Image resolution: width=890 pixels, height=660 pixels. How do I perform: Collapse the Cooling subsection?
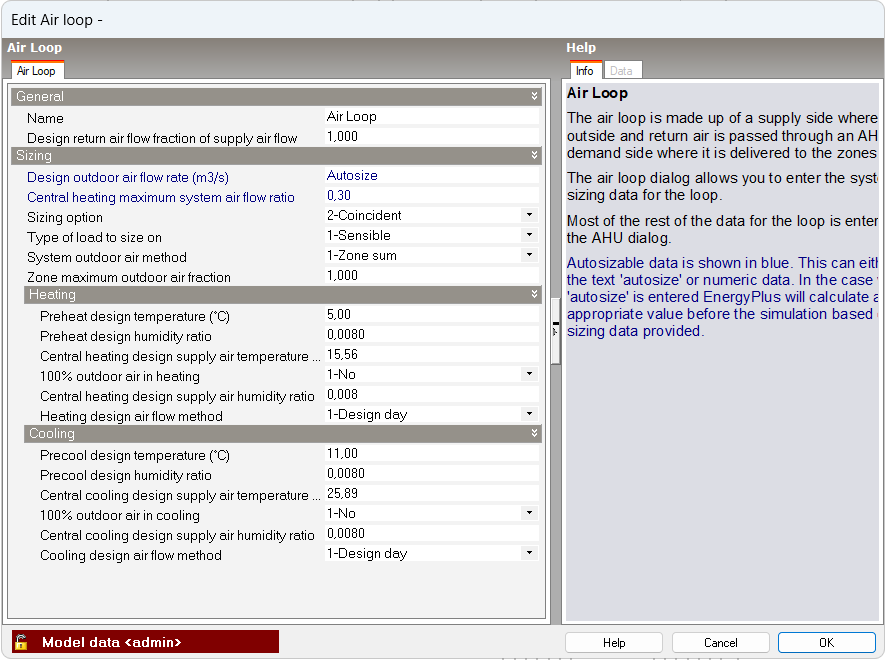click(x=535, y=434)
